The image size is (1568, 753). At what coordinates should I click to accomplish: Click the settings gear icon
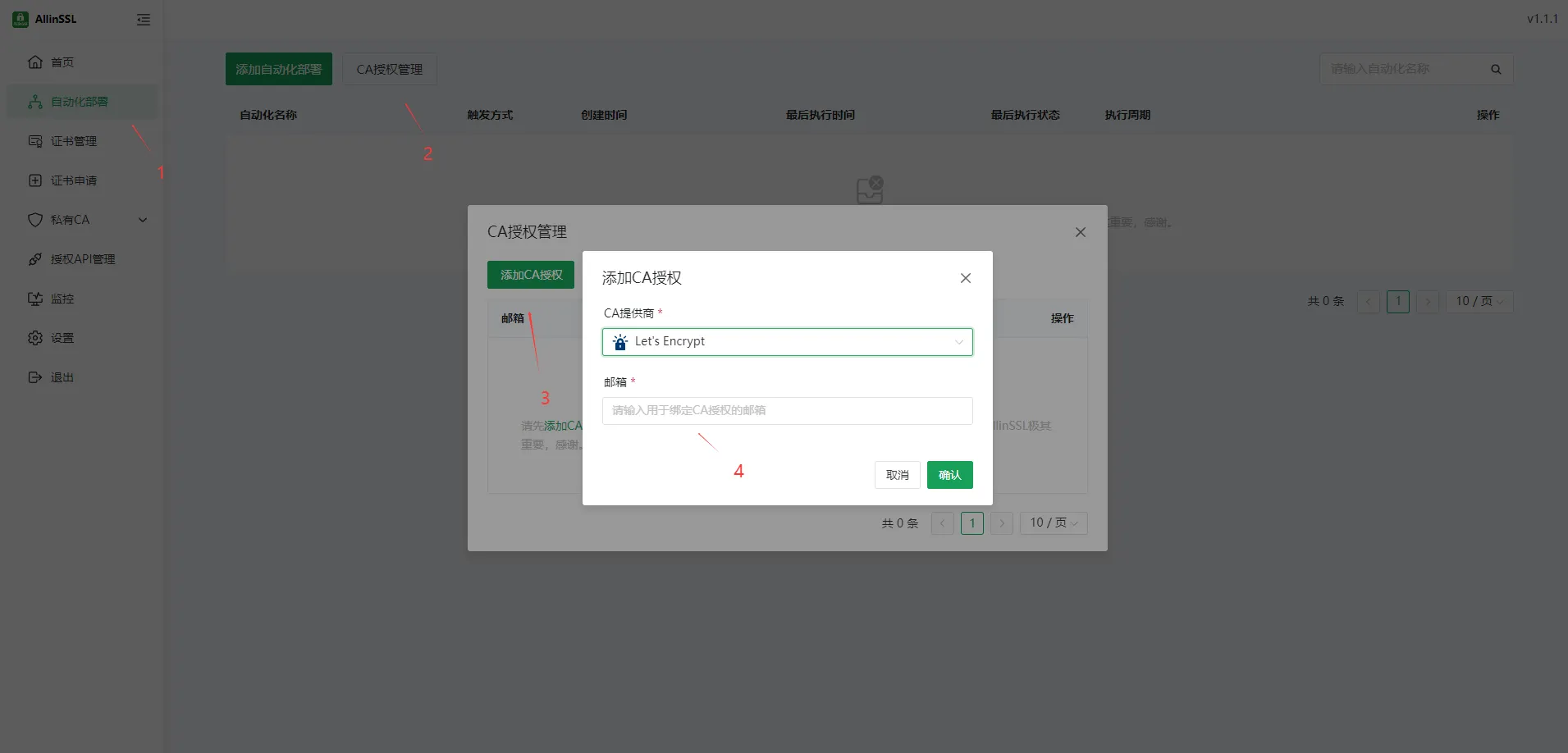35,338
